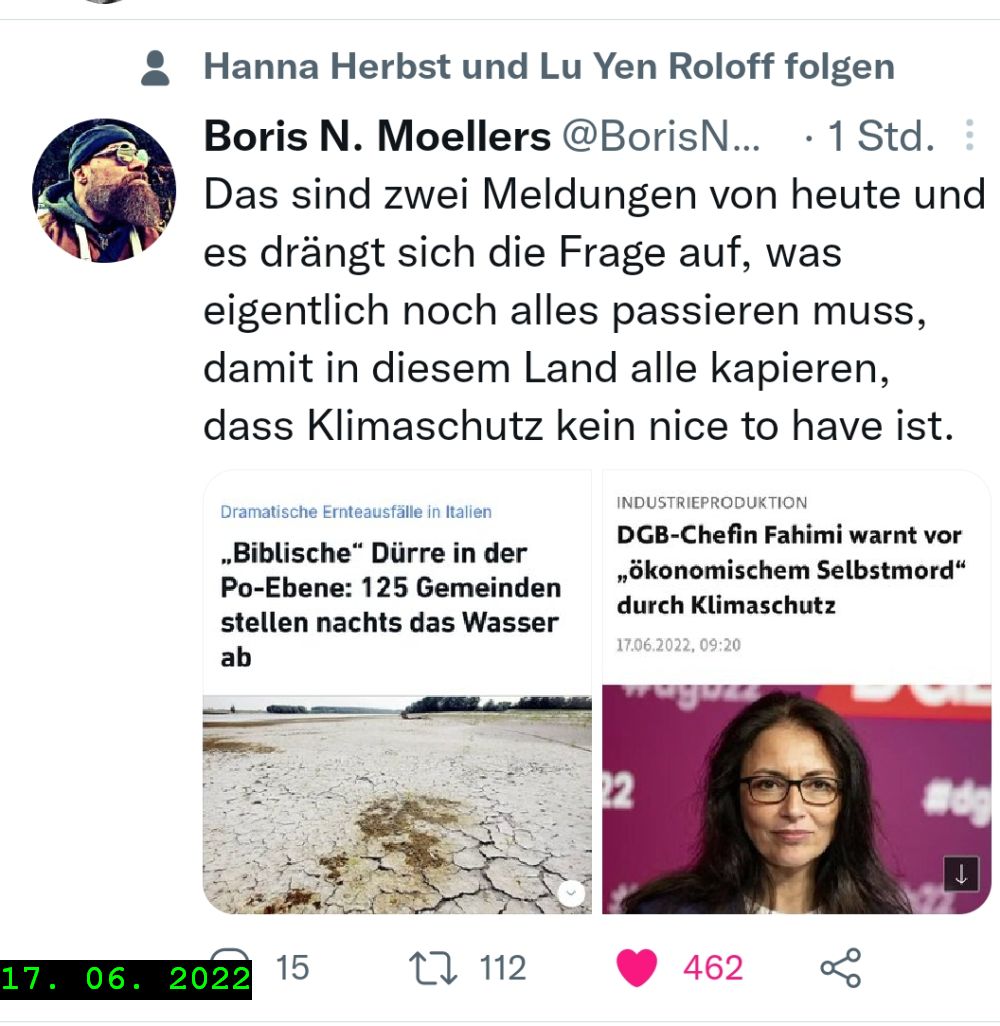The width and height of the screenshot is (1000, 1026).
Task: Retweet using the arrows icon
Action: [433, 968]
